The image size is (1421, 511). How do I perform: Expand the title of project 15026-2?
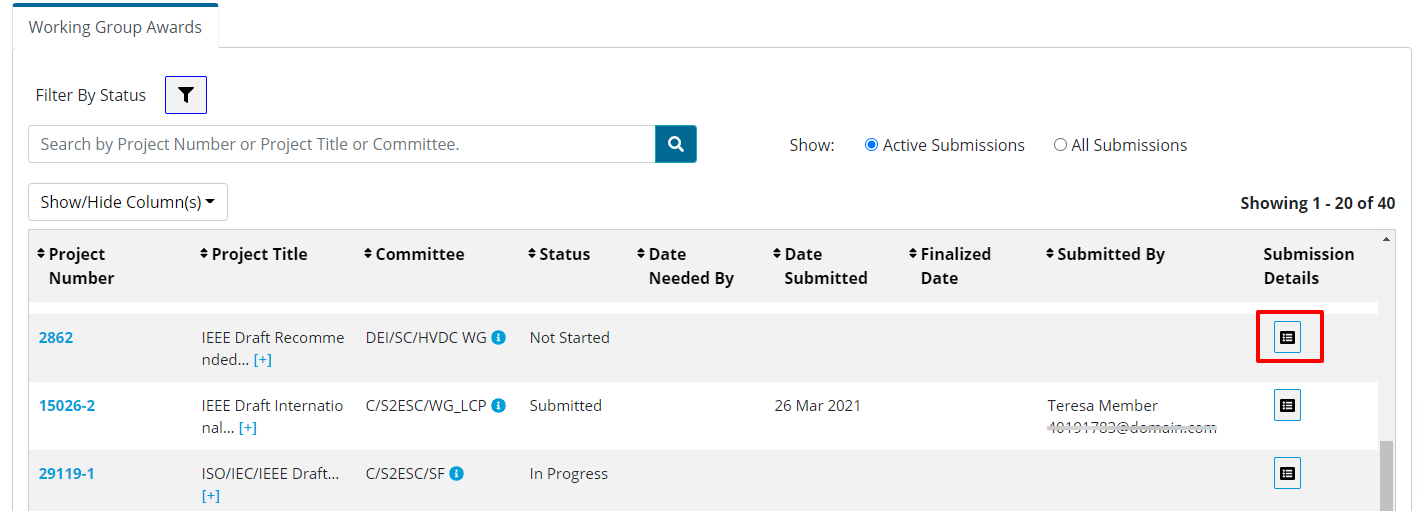pyautogui.click(x=247, y=428)
